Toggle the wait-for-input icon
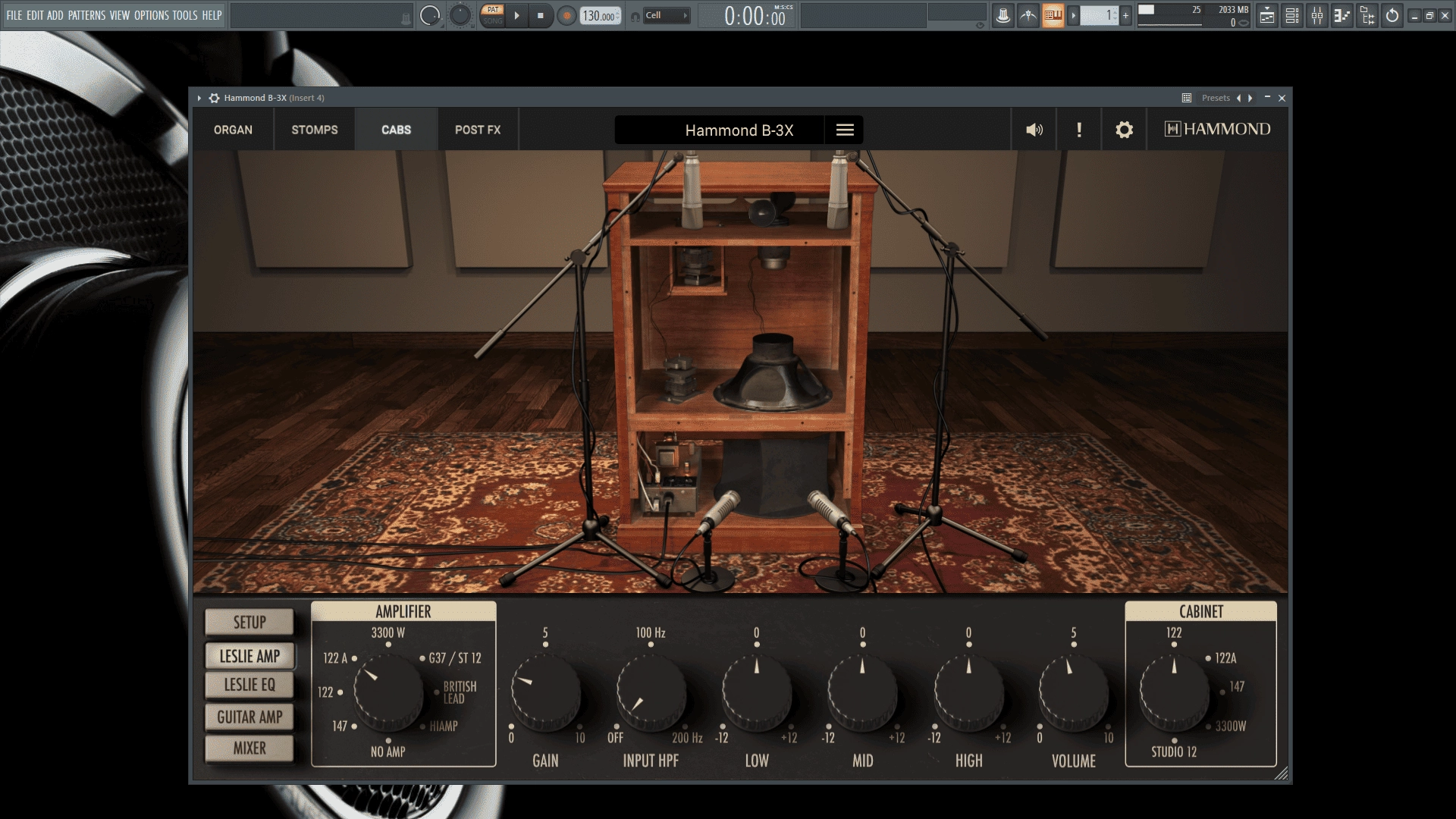 pyautogui.click(x=1028, y=15)
